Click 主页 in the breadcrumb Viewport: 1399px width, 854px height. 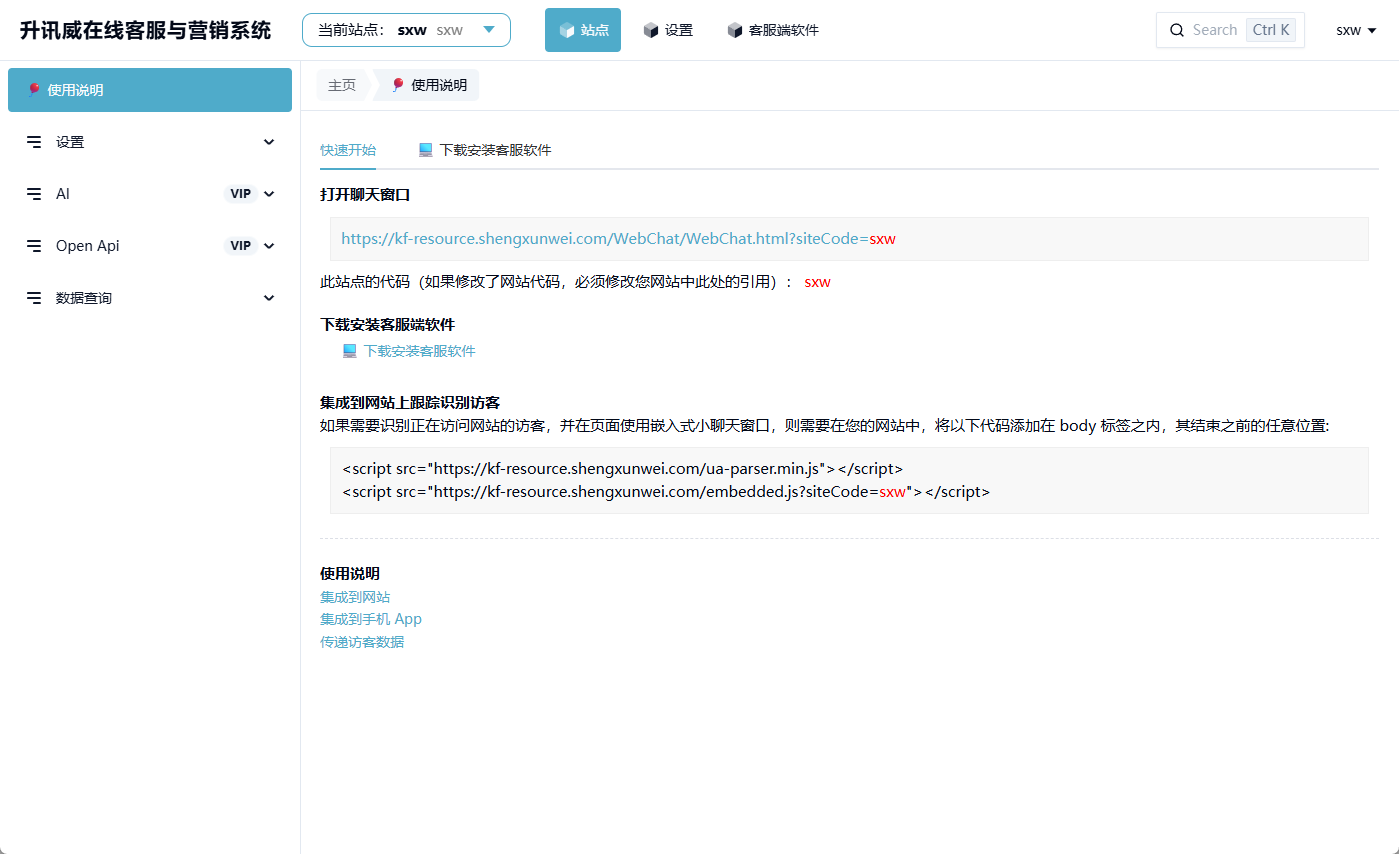[x=342, y=85]
